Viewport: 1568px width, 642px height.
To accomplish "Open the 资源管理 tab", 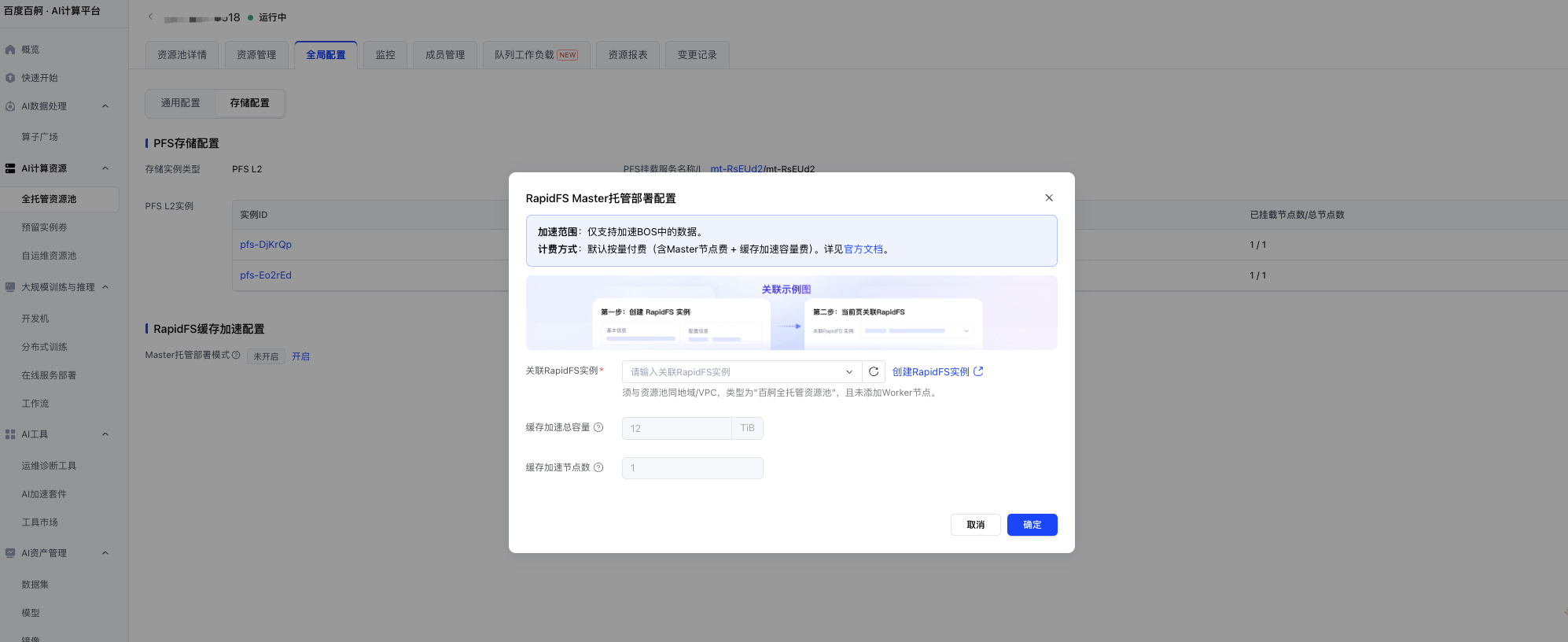I will tap(256, 55).
